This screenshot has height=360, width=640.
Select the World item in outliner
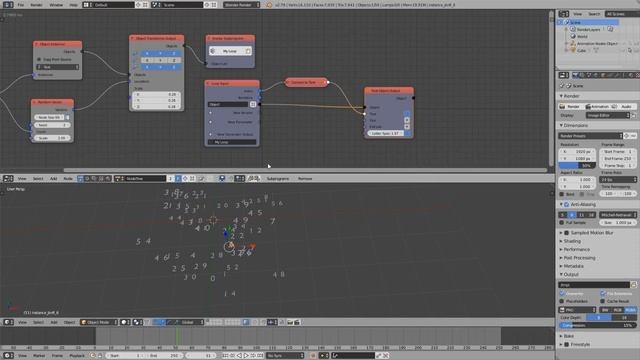coord(582,36)
